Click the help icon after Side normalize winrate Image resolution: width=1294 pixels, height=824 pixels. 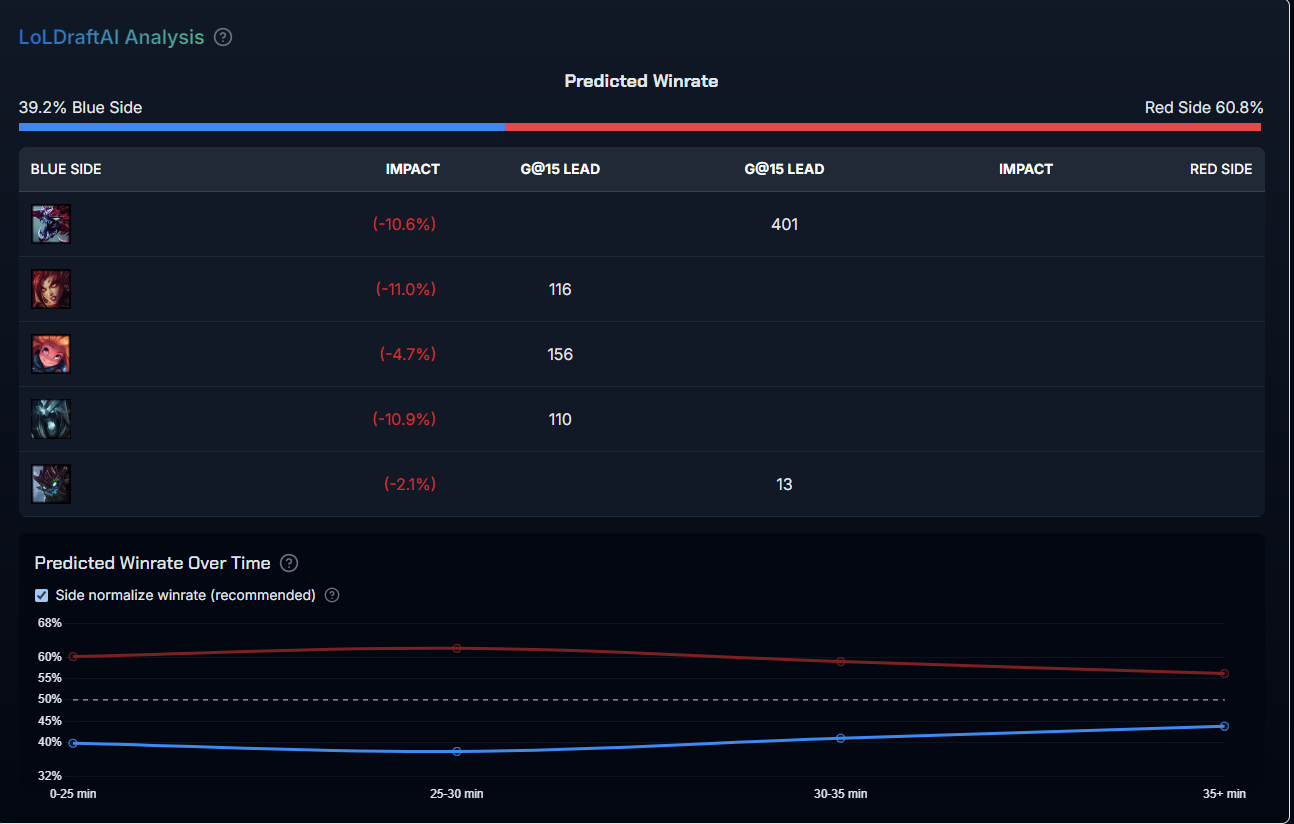pyautogui.click(x=332, y=595)
